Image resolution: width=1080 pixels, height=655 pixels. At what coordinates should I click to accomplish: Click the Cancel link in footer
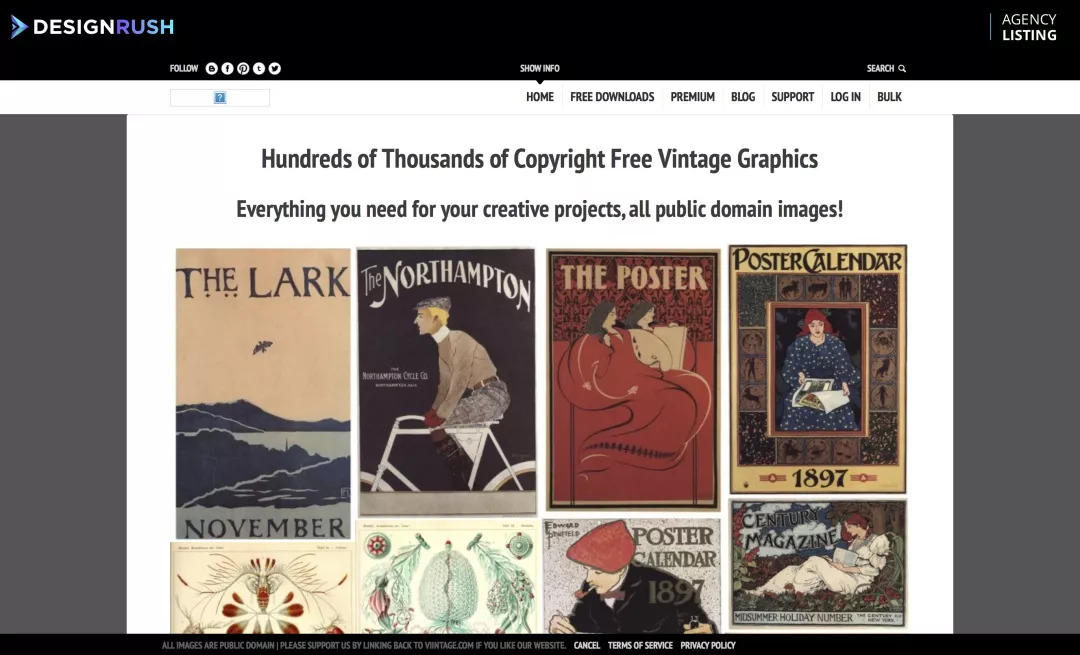click(587, 645)
